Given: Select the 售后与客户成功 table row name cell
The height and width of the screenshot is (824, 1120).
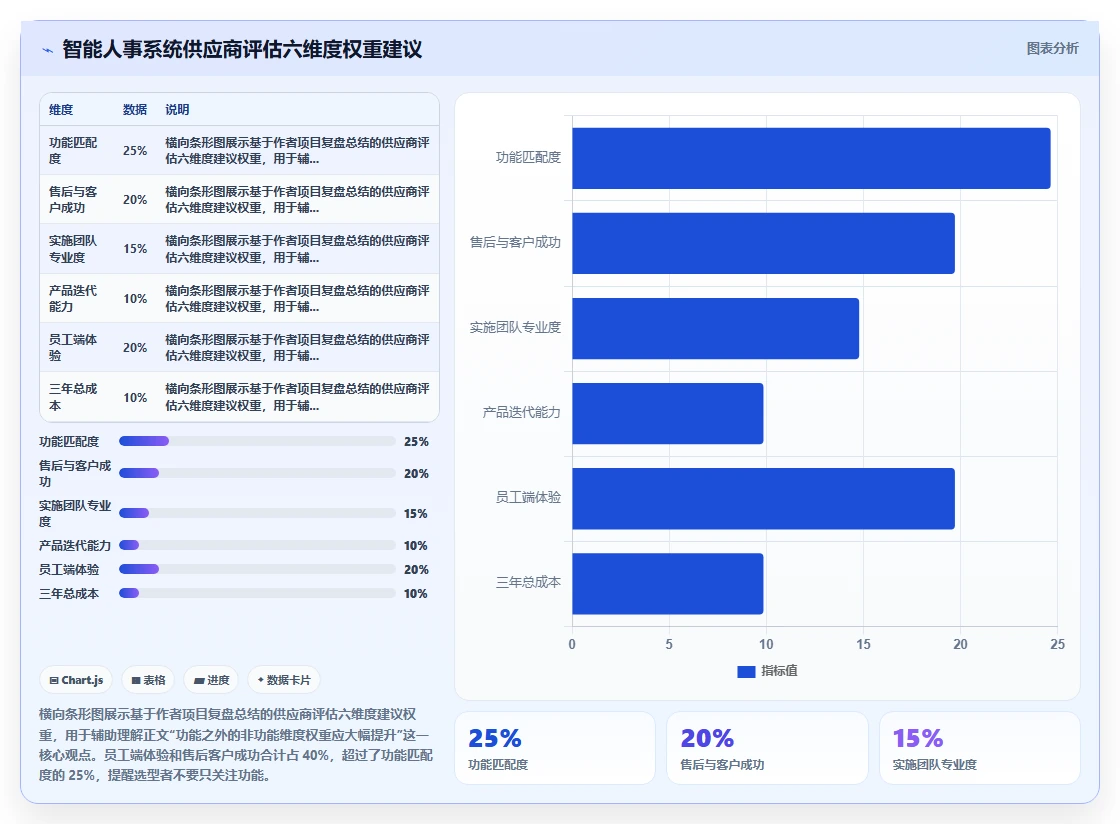Looking at the screenshot, I should pos(76,200).
